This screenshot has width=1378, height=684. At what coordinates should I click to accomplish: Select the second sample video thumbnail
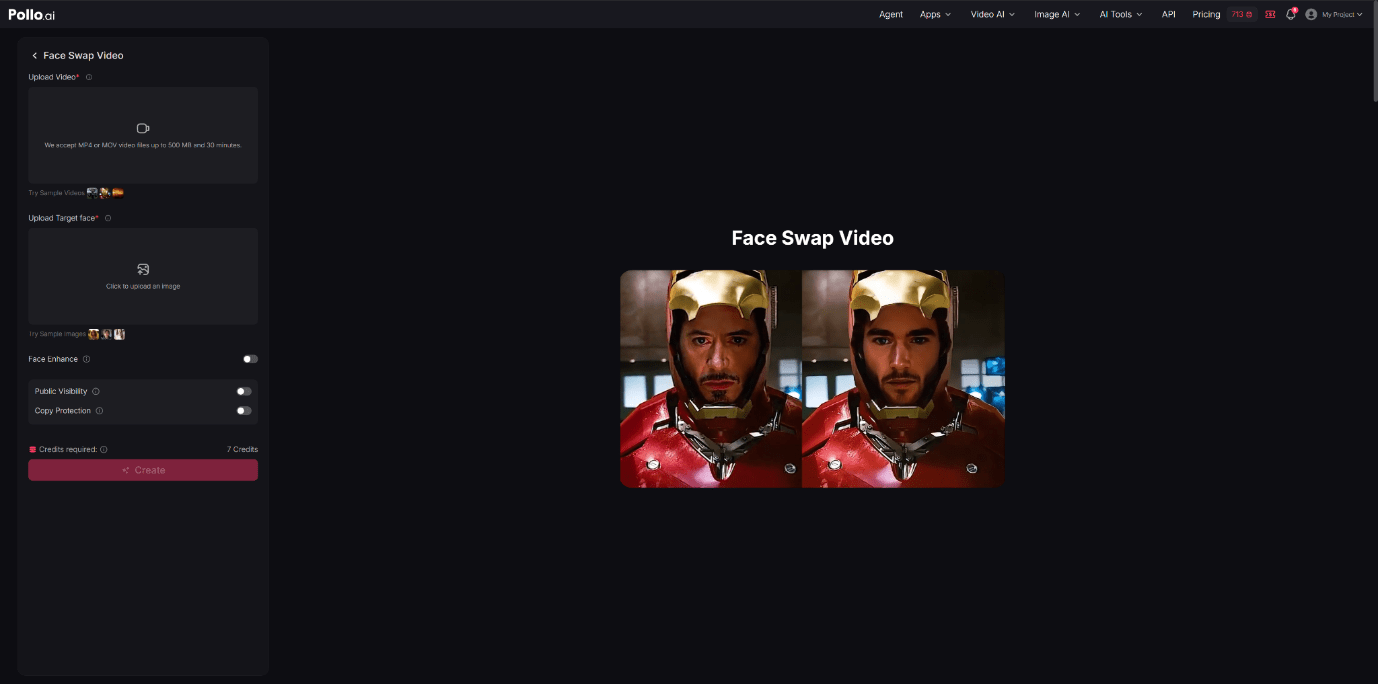pyautogui.click(x=105, y=192)
